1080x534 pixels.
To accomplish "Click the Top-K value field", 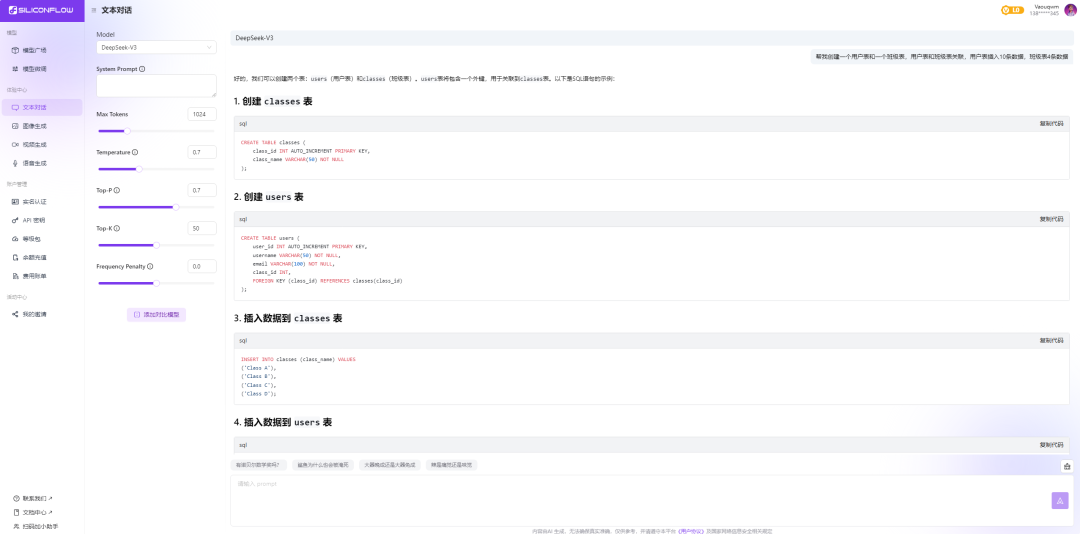I will [x=202, y=228].
